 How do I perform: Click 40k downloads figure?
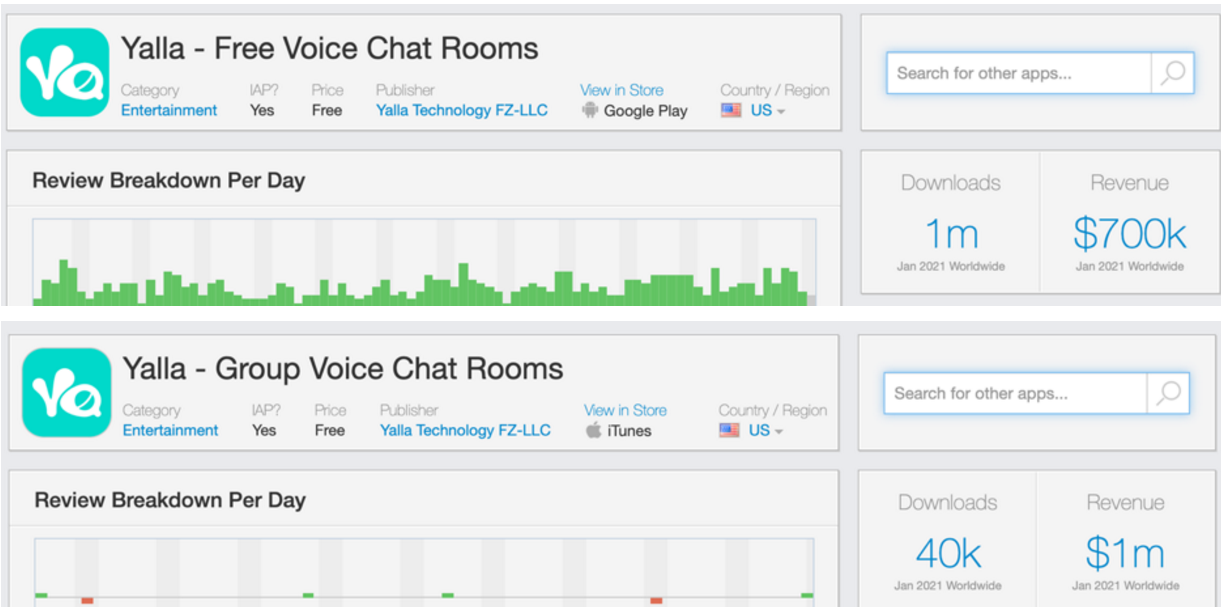(948, 553)
